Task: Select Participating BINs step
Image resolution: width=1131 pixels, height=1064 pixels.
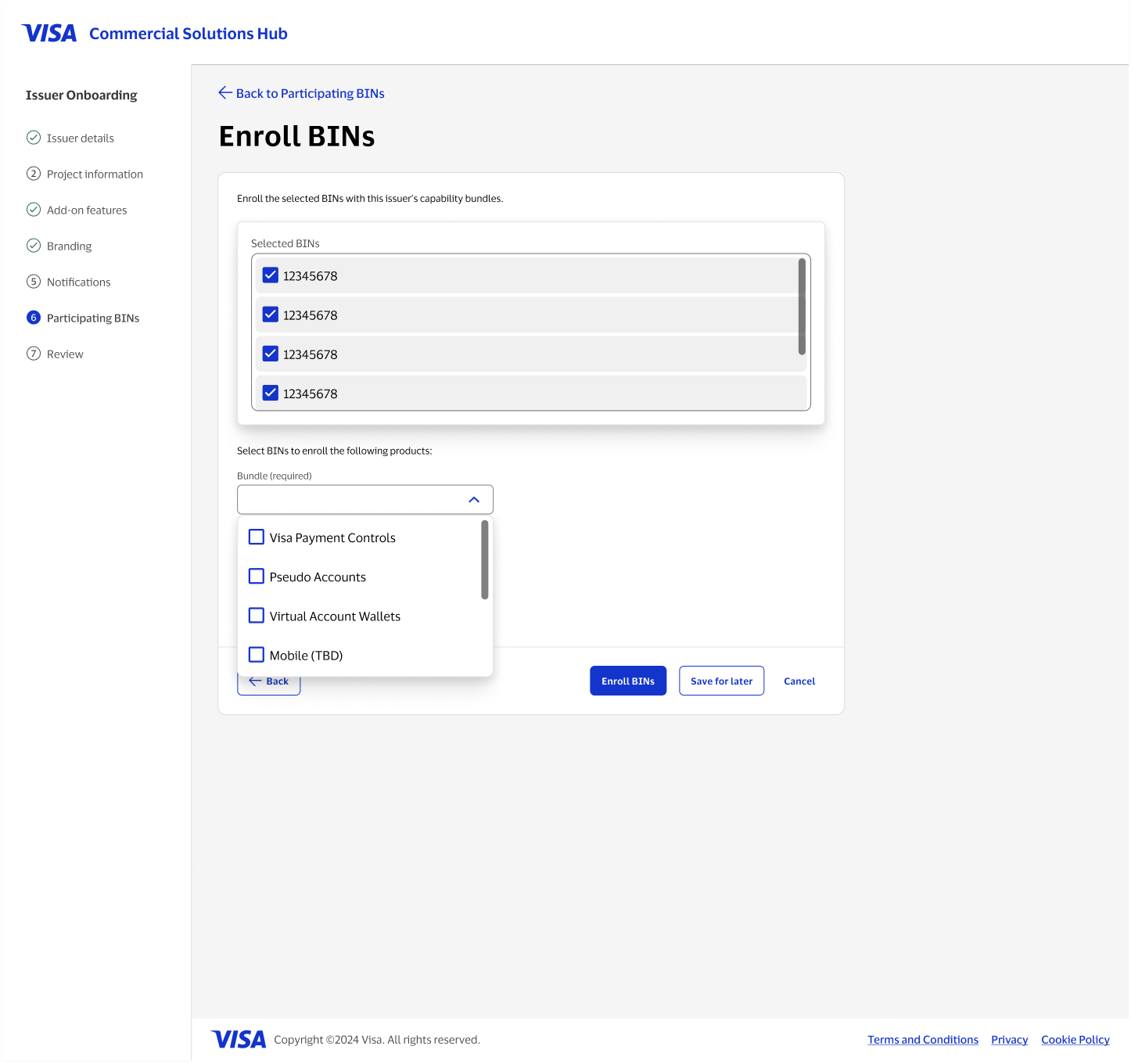Action: pos(93,318)
